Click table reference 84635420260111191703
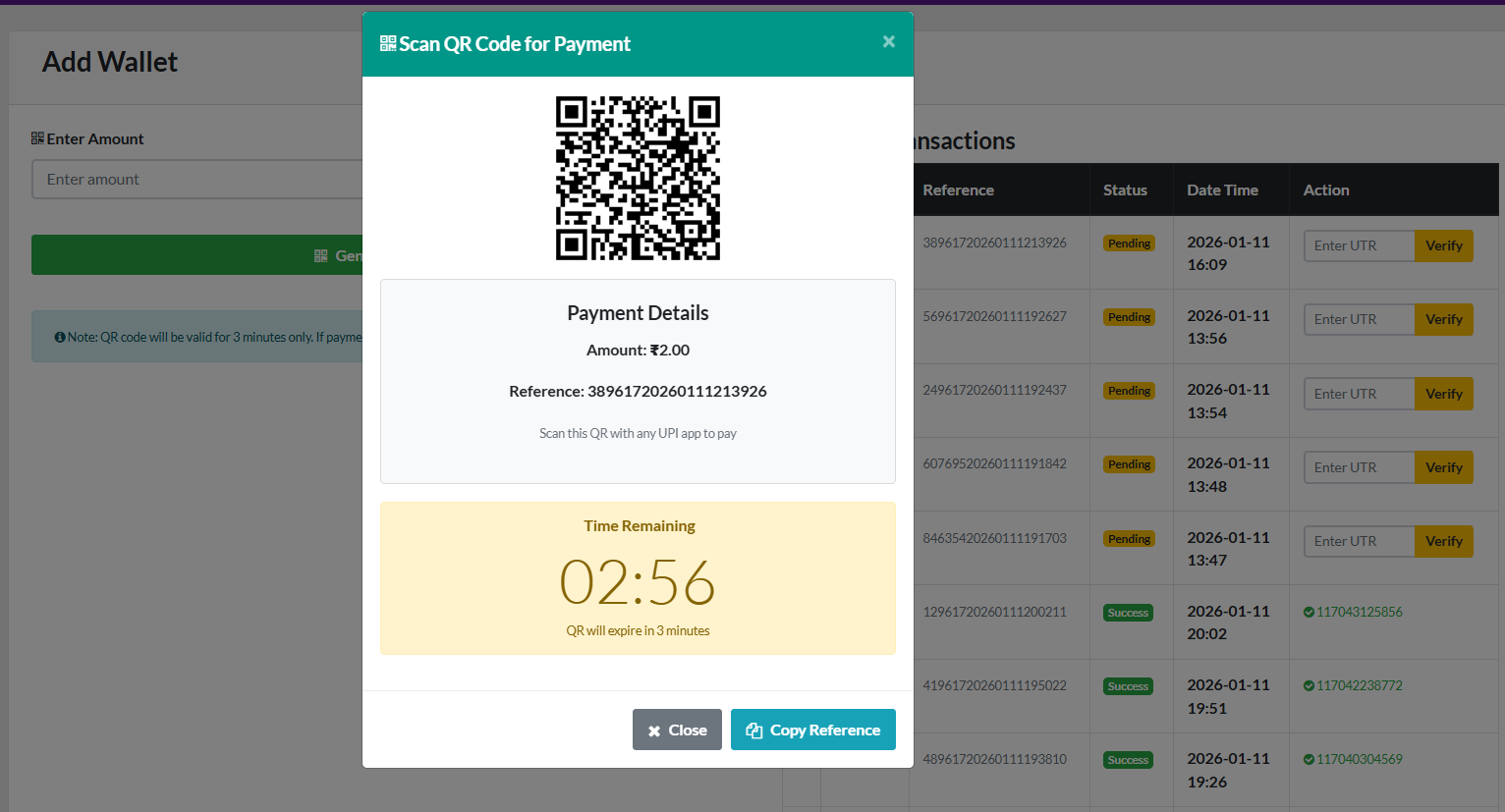 994,538
